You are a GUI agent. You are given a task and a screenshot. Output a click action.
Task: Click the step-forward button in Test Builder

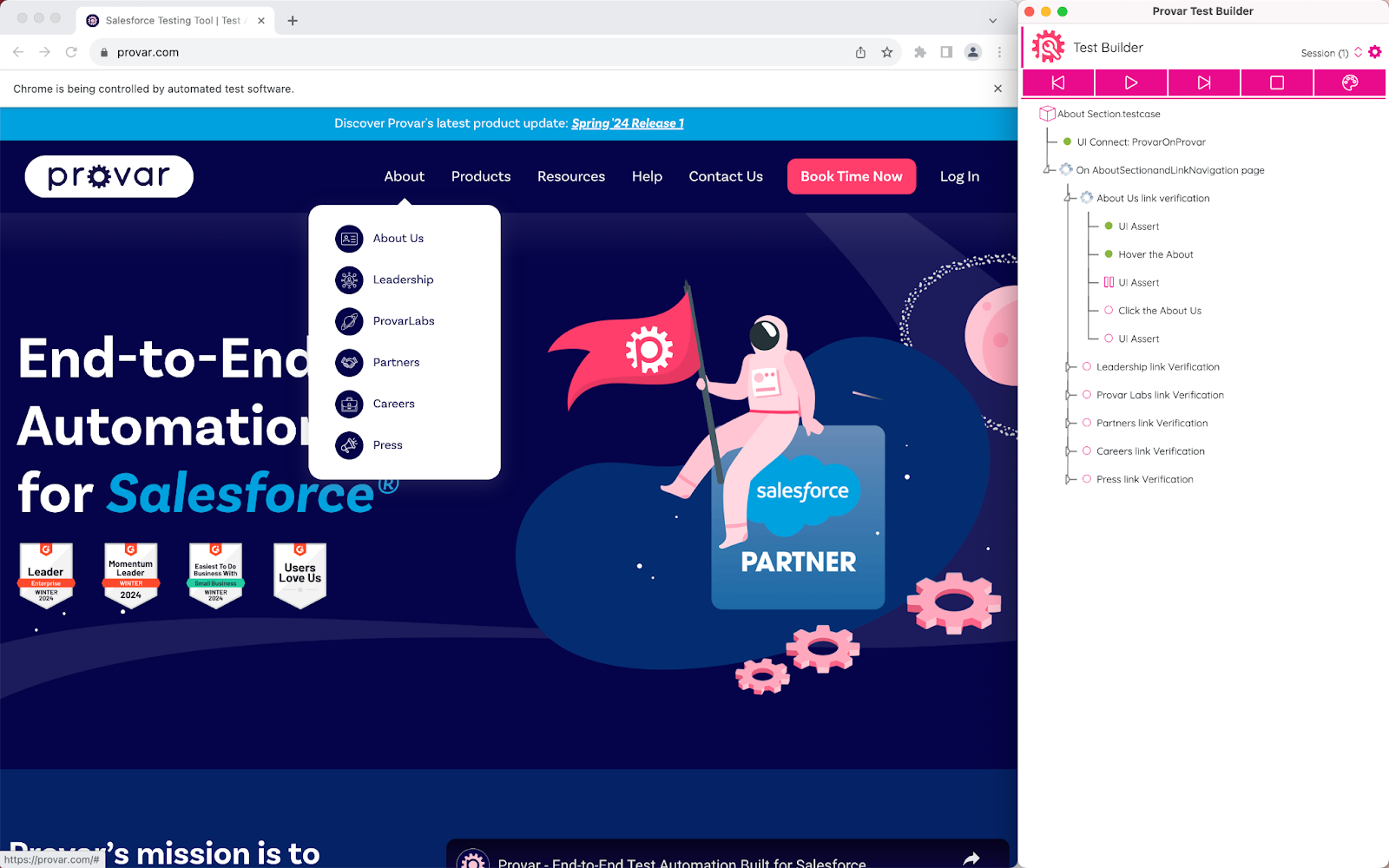(x=1204, y=82)
